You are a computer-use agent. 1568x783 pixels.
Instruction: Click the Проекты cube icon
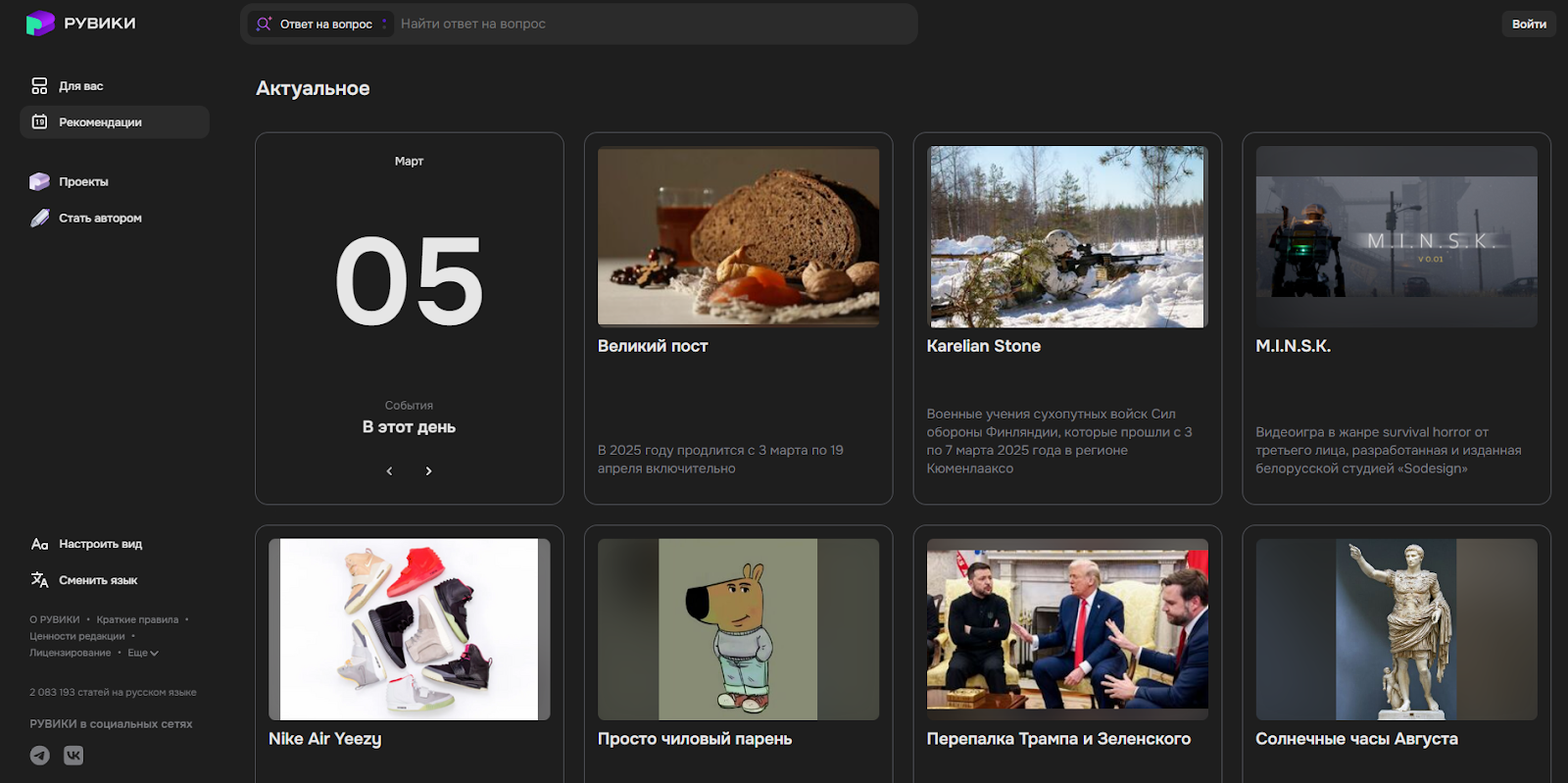39,181
